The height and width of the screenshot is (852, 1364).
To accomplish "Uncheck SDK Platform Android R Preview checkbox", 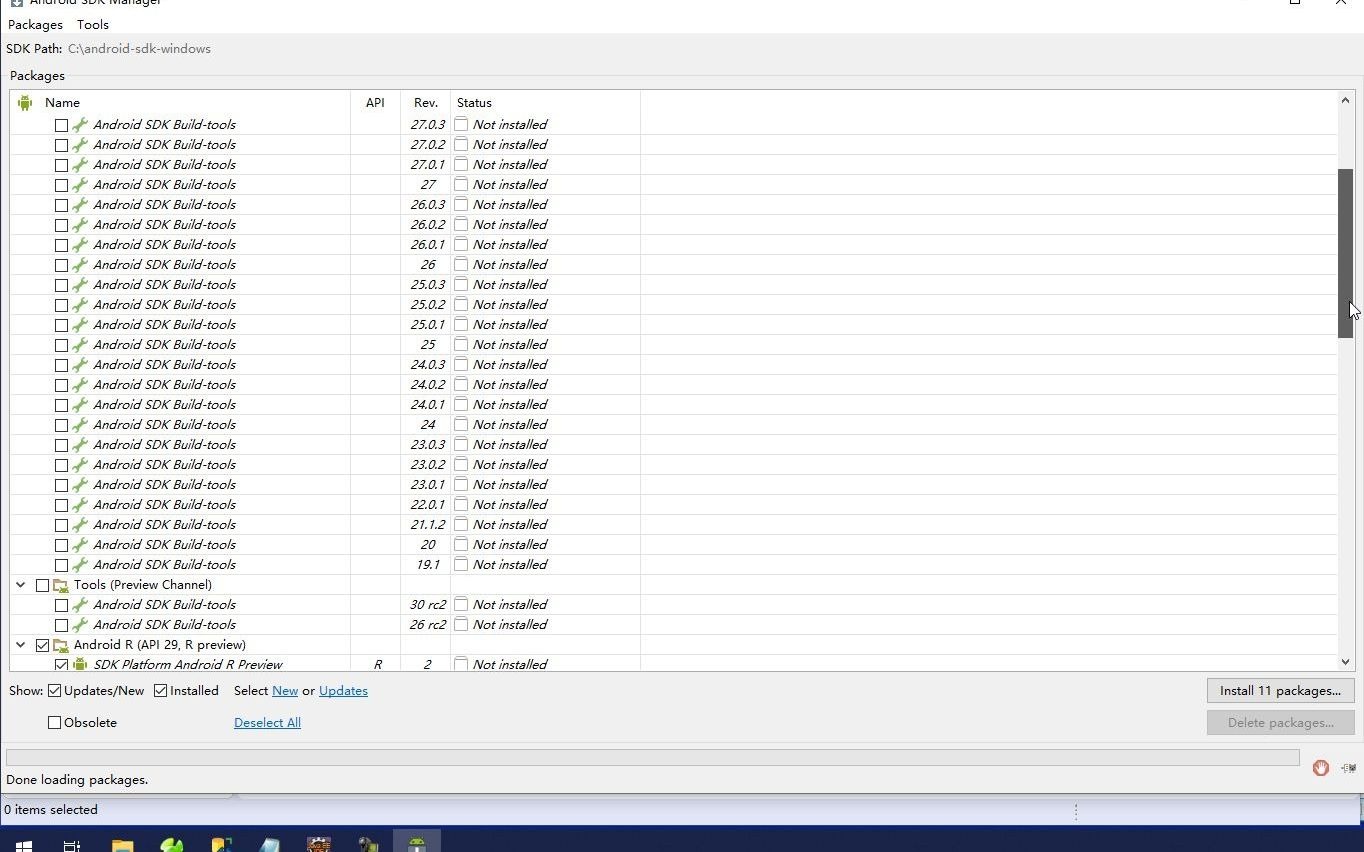I will click(x=61, y=665).
